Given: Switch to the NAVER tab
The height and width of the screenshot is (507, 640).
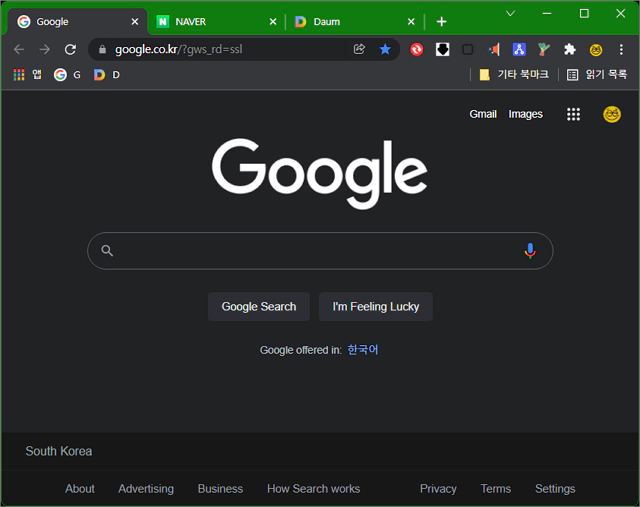Looking at the screenshot, I should click(216, 22).
